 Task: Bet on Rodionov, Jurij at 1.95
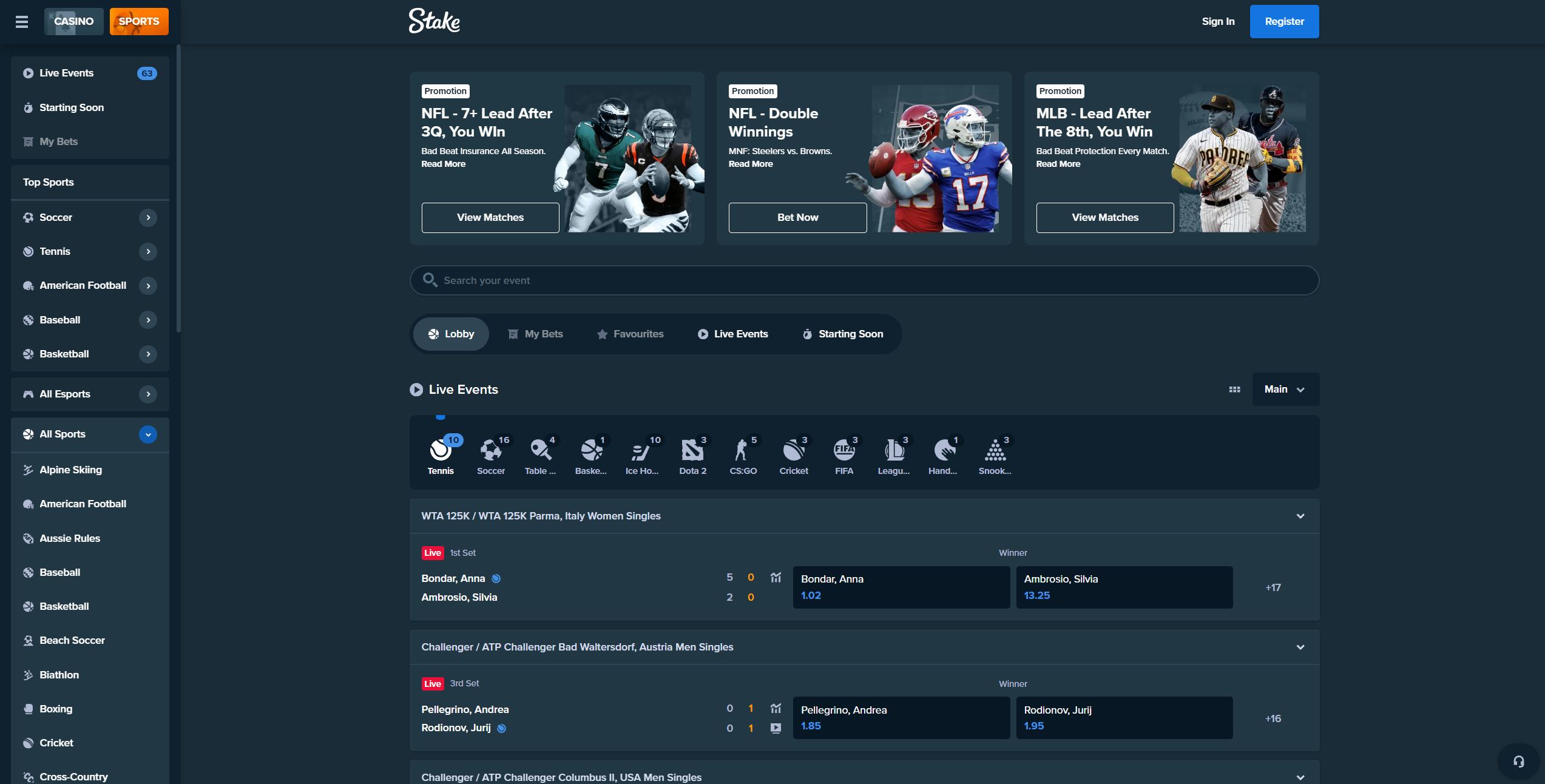click(1124, 718)
